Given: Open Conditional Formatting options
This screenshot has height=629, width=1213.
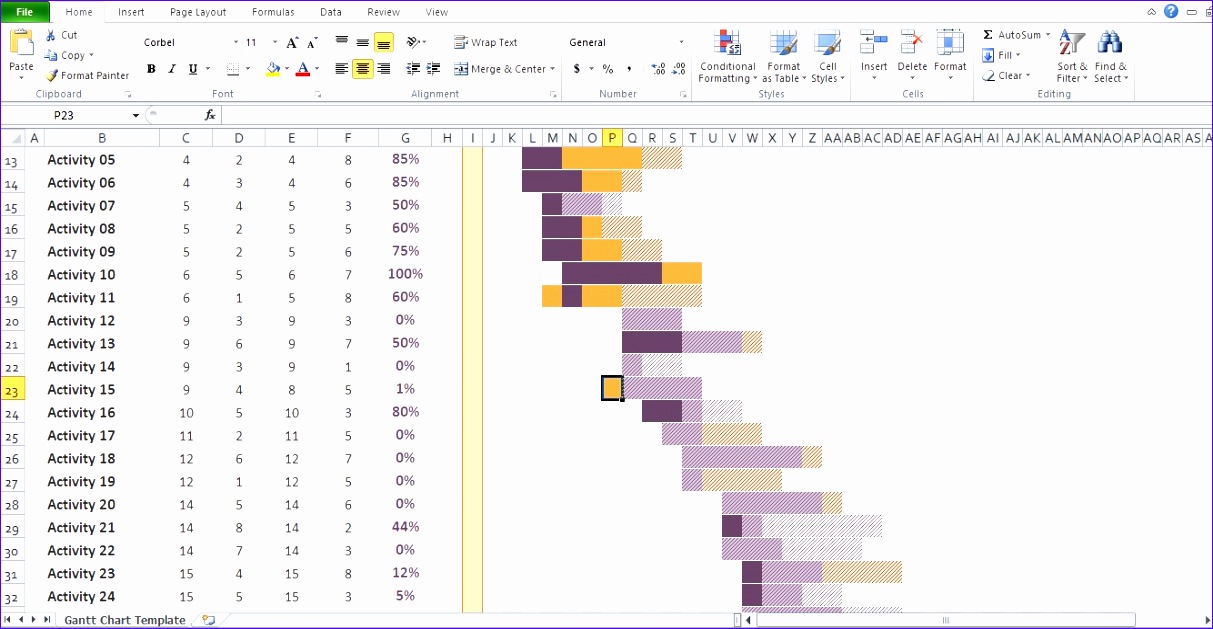Looking at the screenshot, I should click(x=727, y=55).
